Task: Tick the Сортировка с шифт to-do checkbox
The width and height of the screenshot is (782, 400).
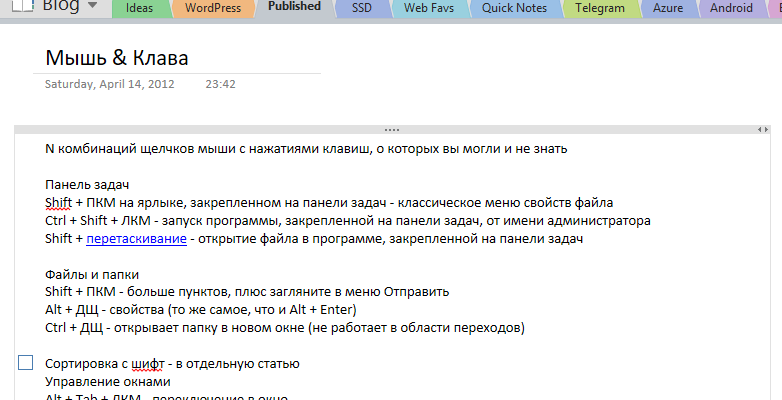Action: 26,362
